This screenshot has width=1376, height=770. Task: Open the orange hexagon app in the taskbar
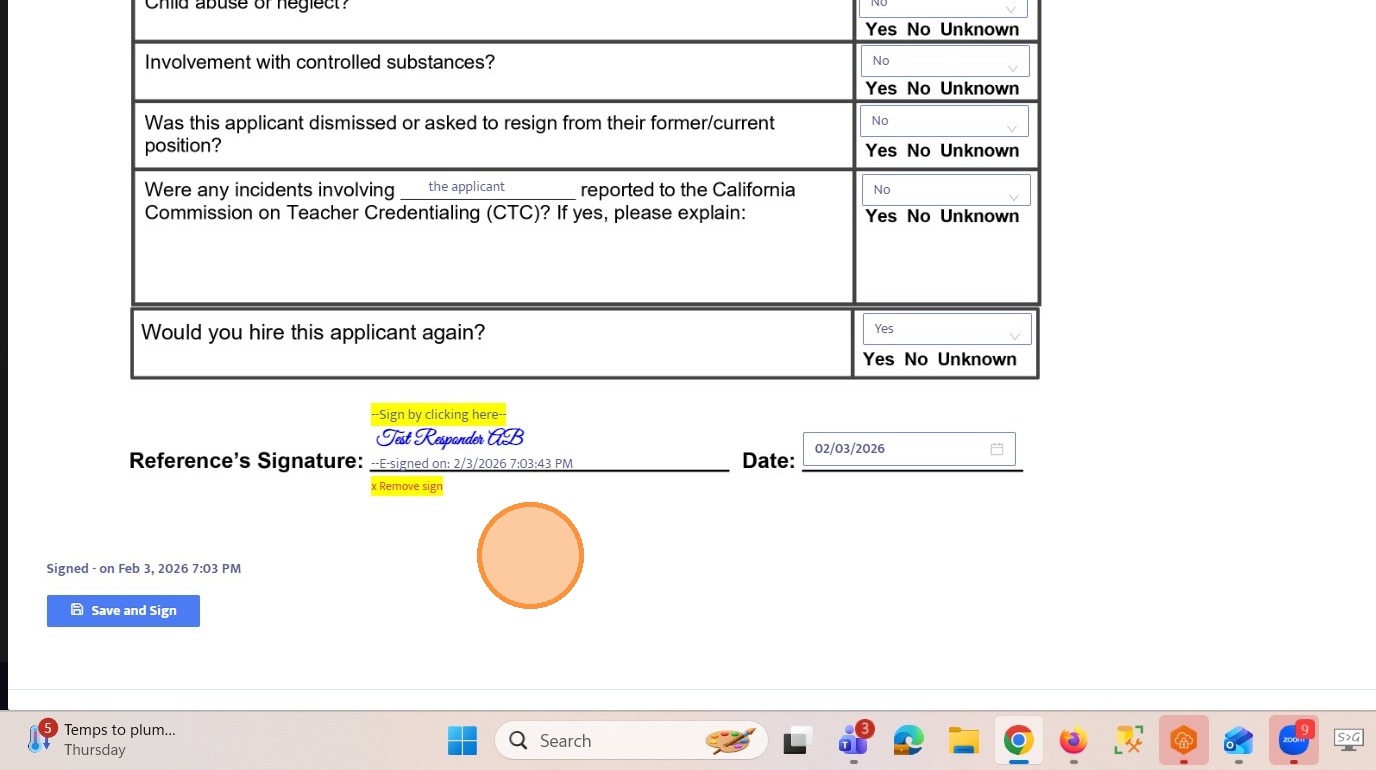(x=1183, y=741)
